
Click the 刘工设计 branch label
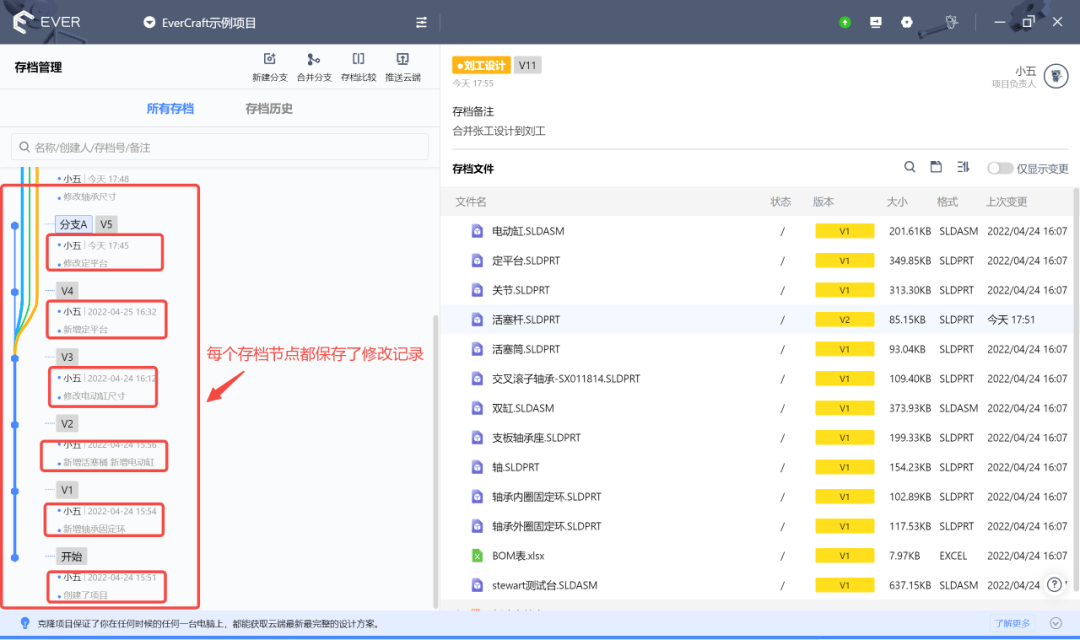[x=481, y=65]
